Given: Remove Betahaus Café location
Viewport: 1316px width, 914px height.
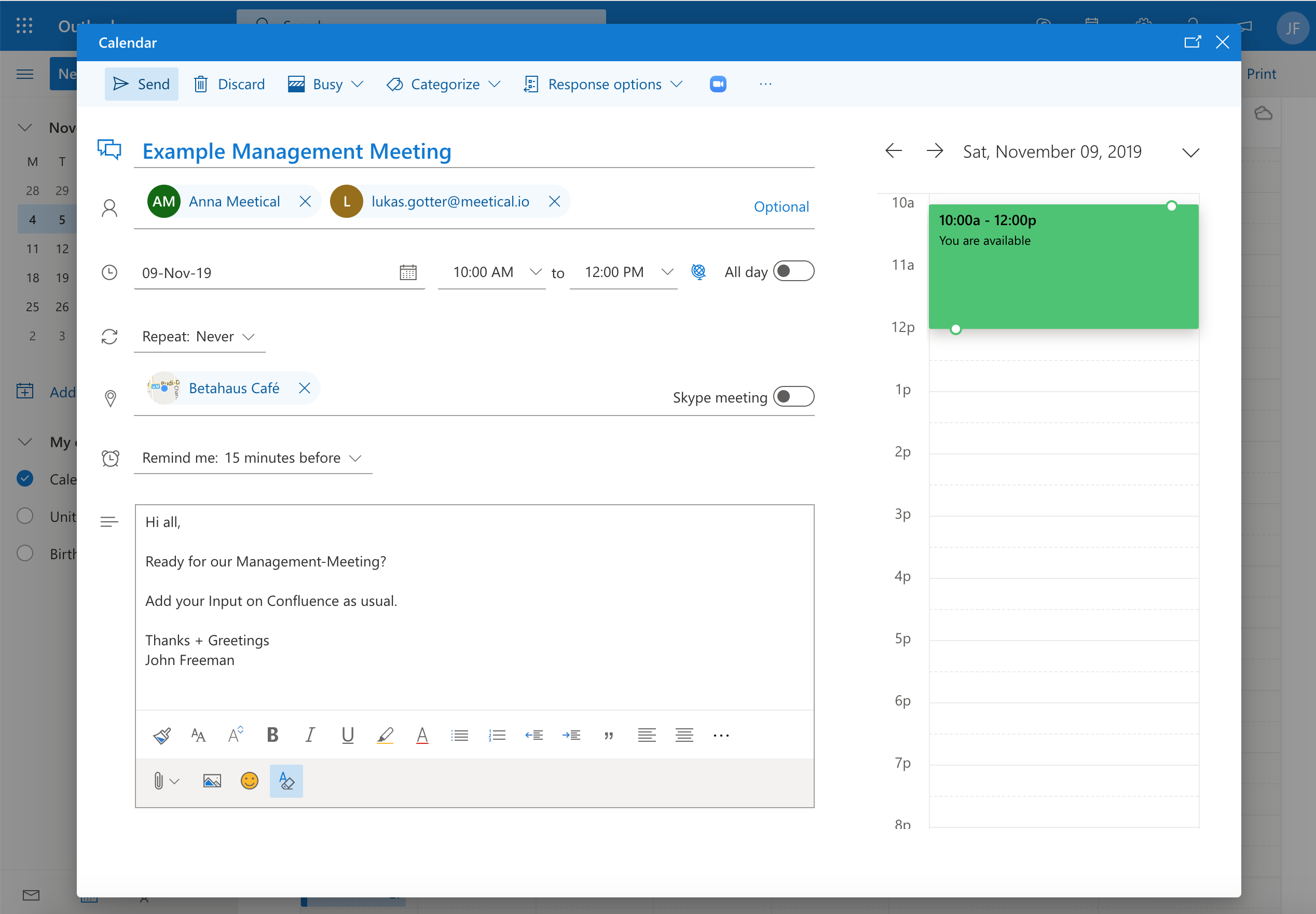Looking at the screenshot, I should tap(304, 389).
